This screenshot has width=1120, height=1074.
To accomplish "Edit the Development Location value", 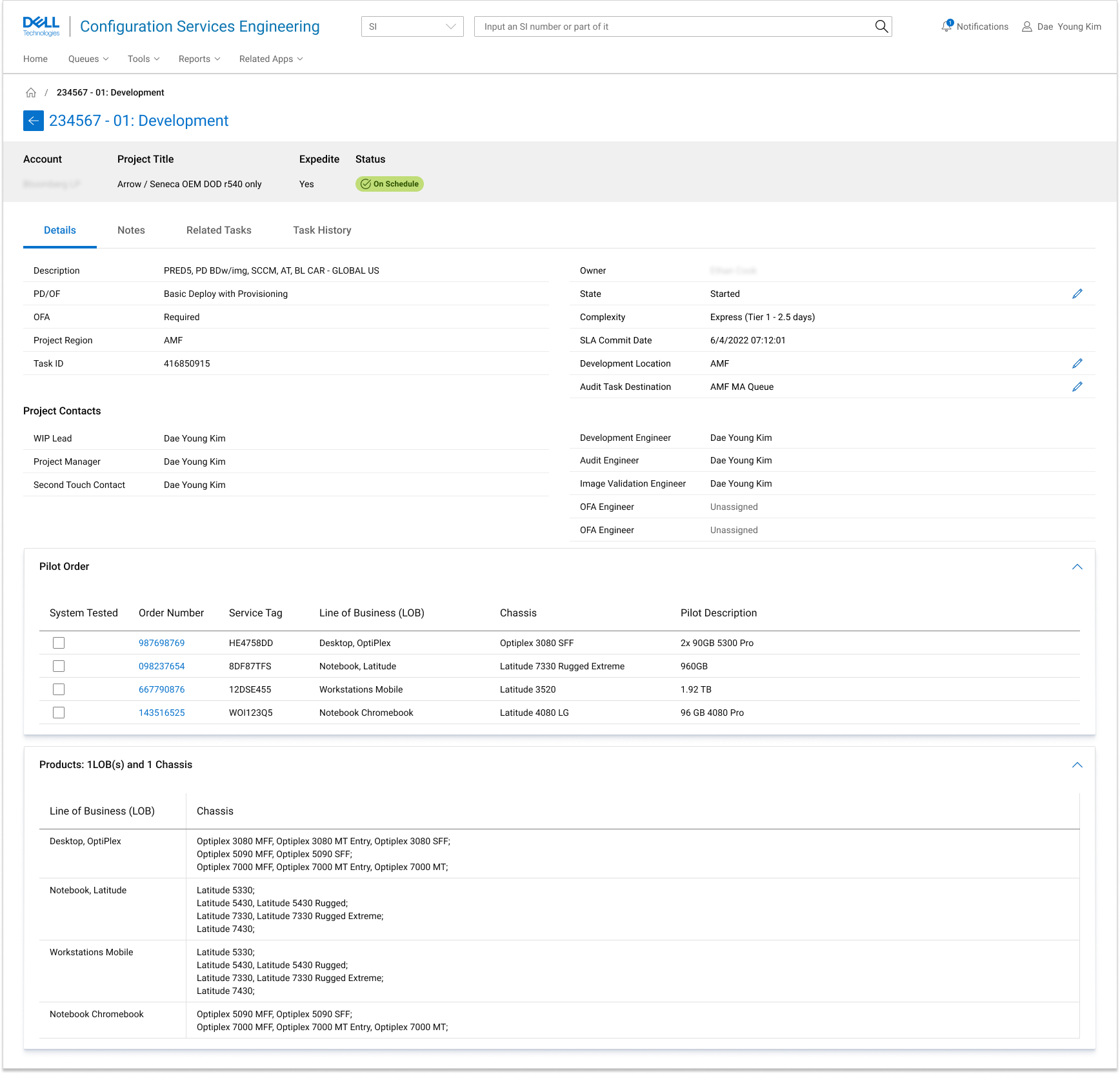I will tap(1077, 363).
